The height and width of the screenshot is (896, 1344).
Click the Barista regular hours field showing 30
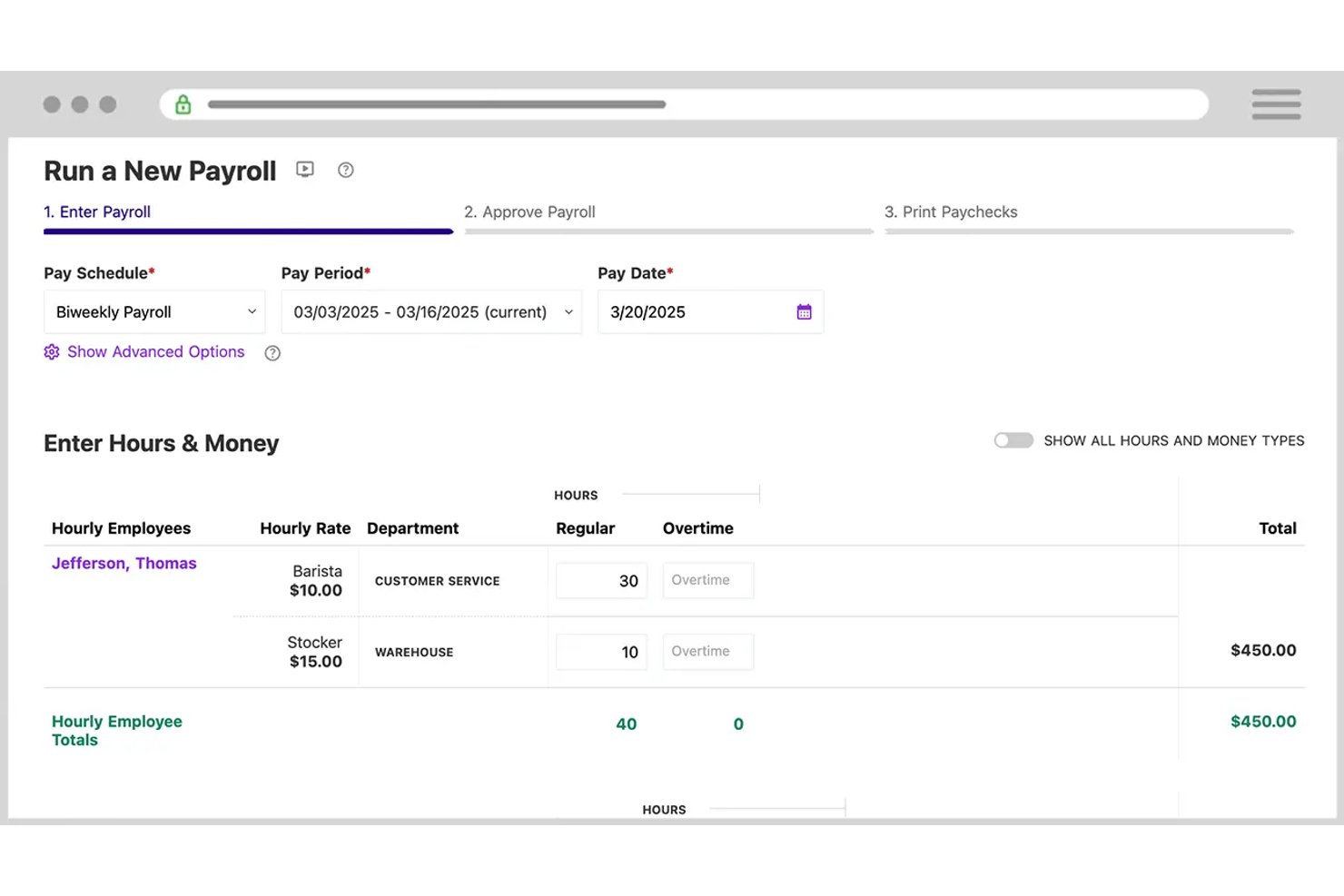click(601, 581)
